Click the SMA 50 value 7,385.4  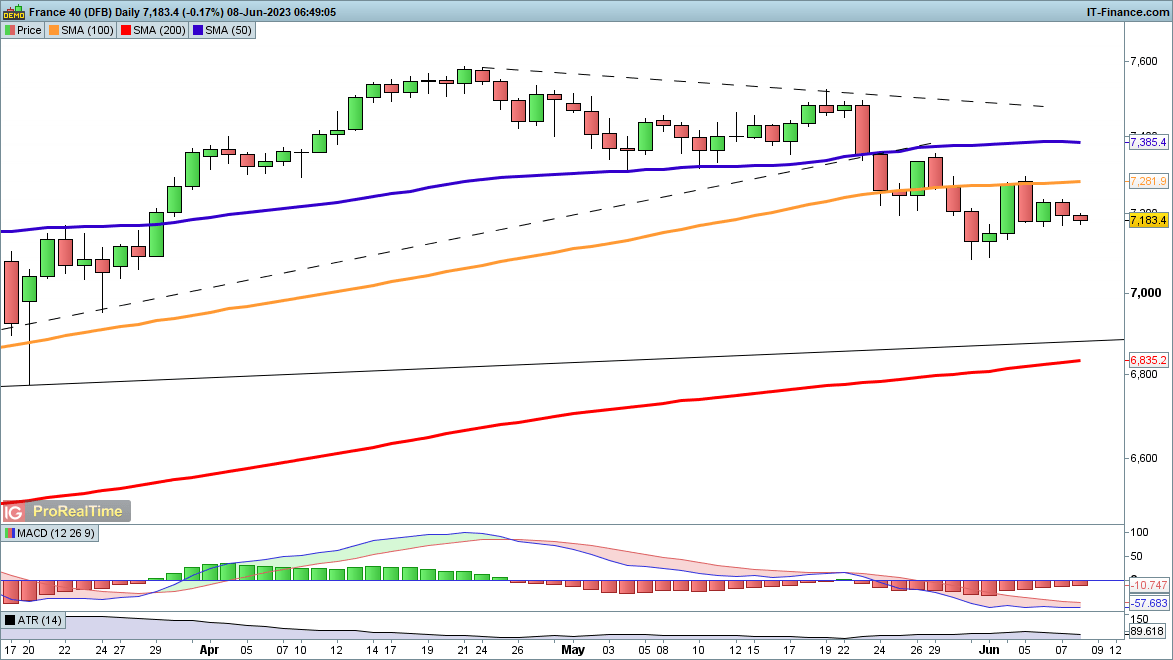[1148, 142]
